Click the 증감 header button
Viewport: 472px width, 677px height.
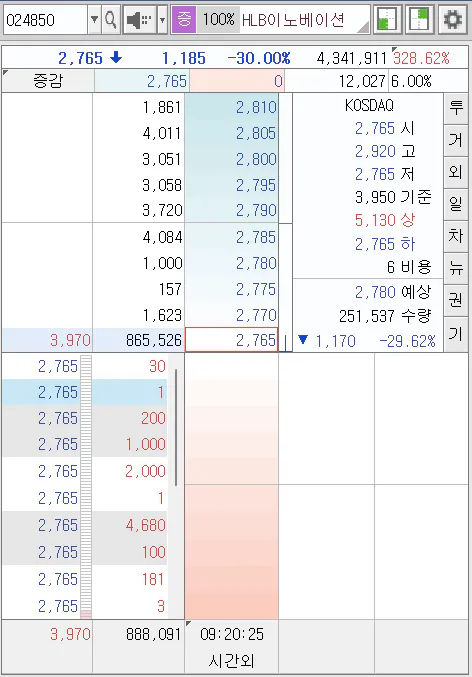click(48, 81)
